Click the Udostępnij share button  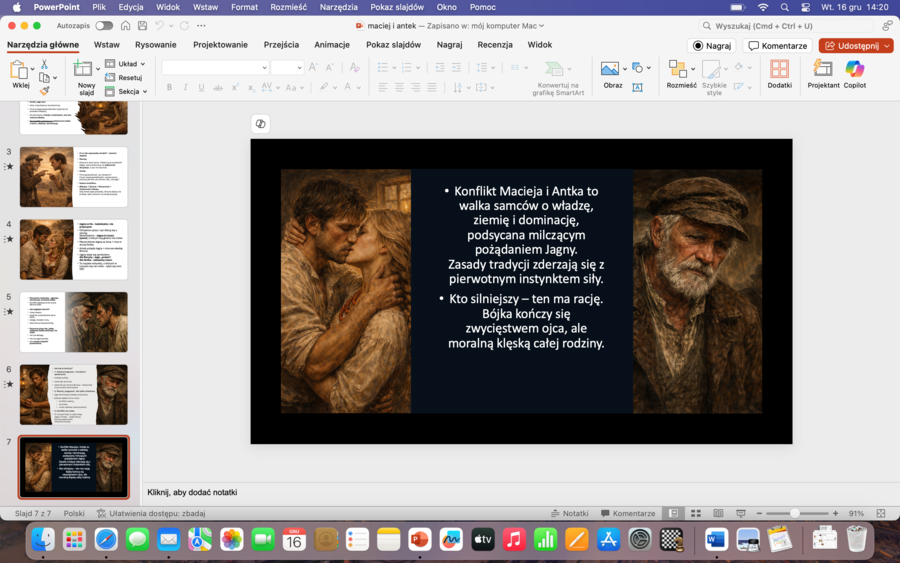[855, 45]
